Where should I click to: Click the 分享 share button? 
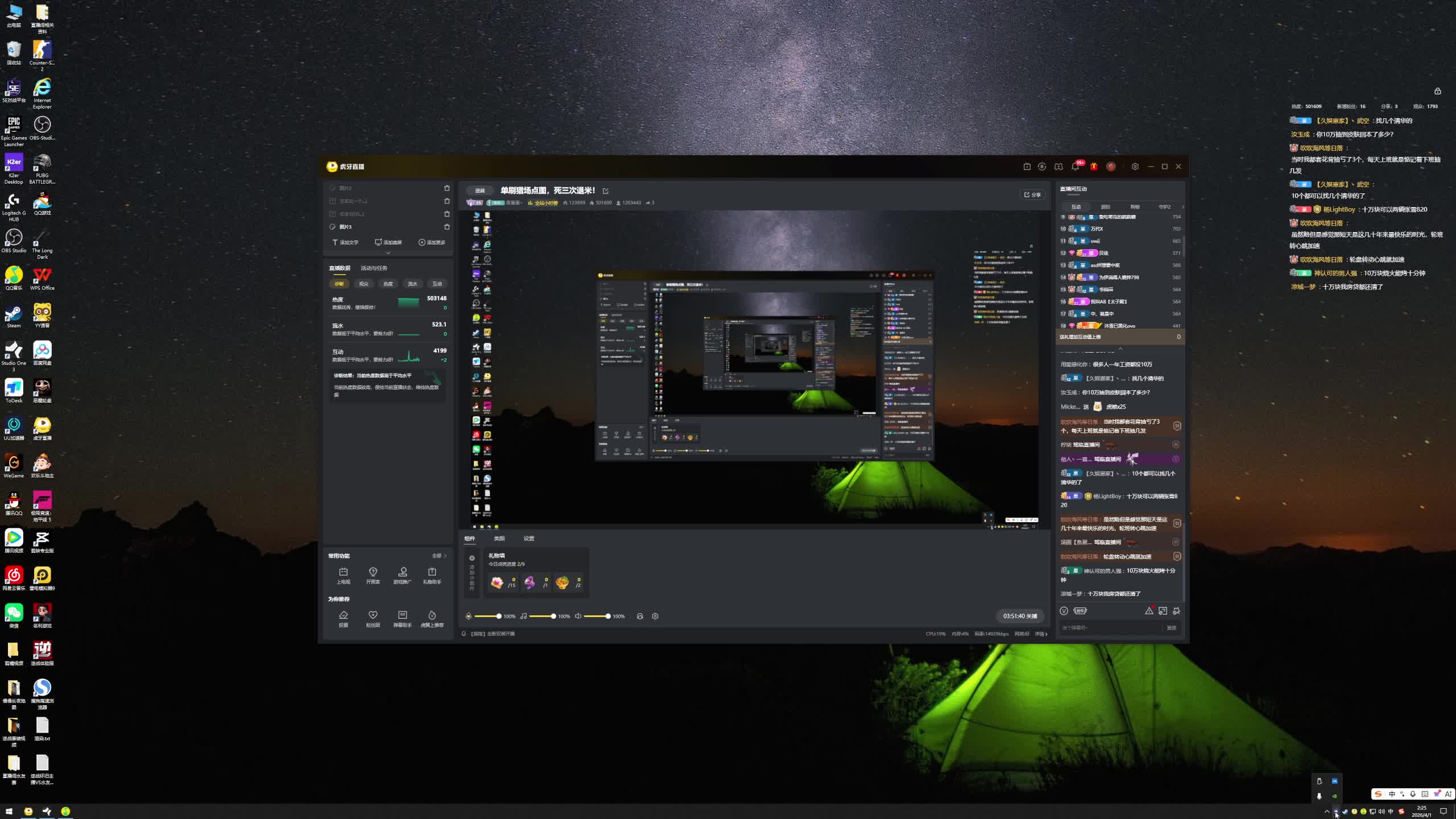1032,195
